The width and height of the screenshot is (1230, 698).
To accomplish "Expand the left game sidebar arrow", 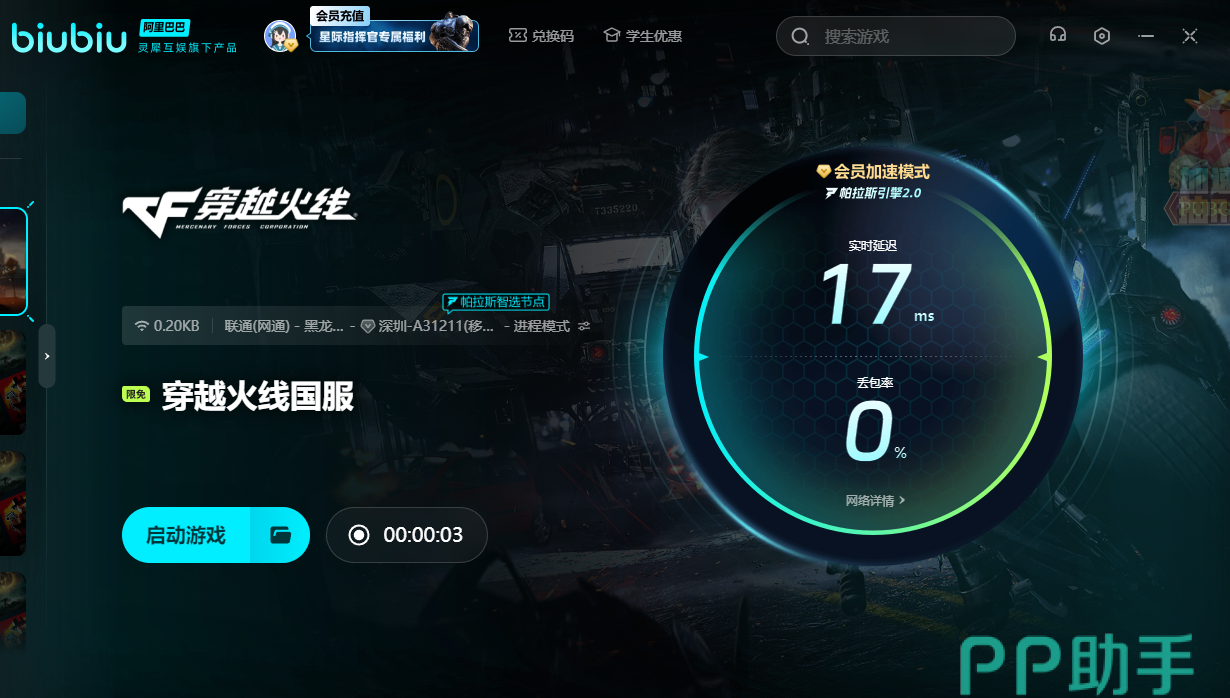I will [47, 356].
